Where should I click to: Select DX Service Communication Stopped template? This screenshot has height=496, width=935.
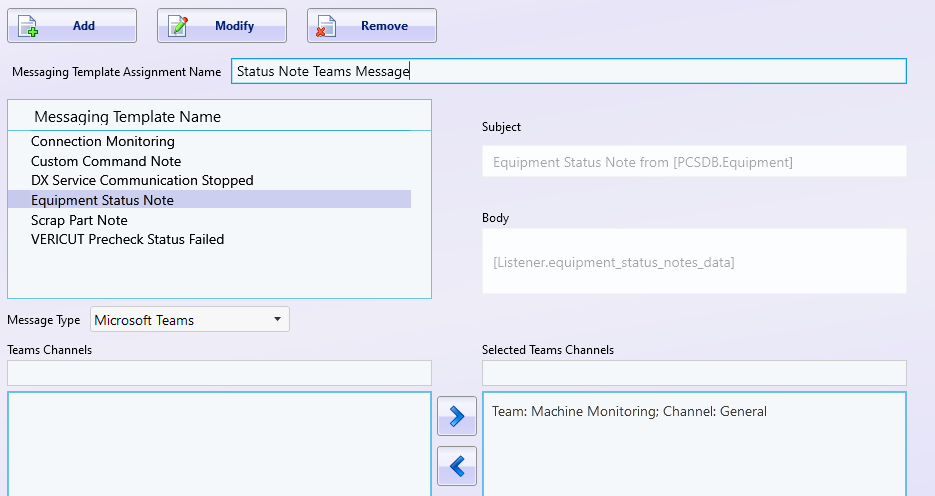tap(209, 180)
